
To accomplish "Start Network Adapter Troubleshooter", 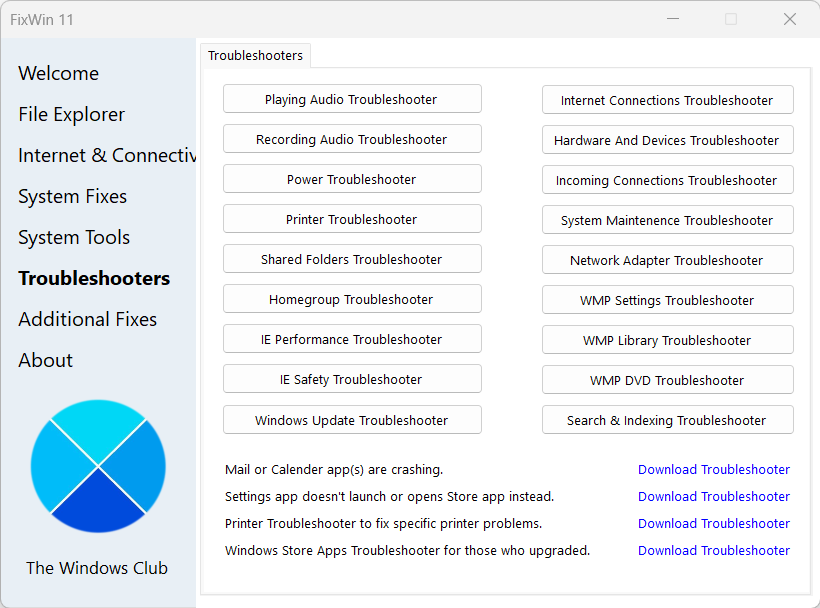I will coord(667,260).
